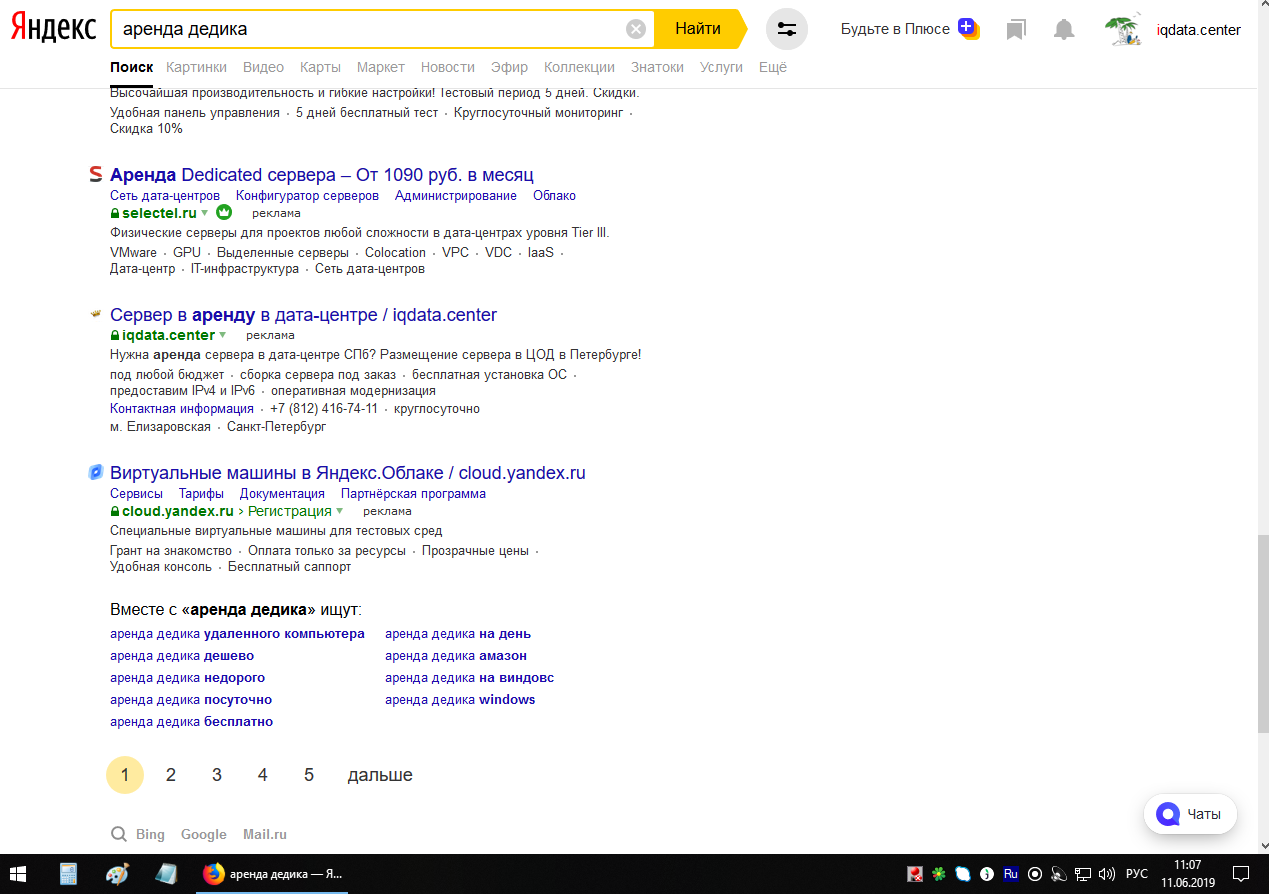Expand the cloud.yandex.ru Регистрация dropdown arrow
This screenshot has width=1269, height=894.
339,511
